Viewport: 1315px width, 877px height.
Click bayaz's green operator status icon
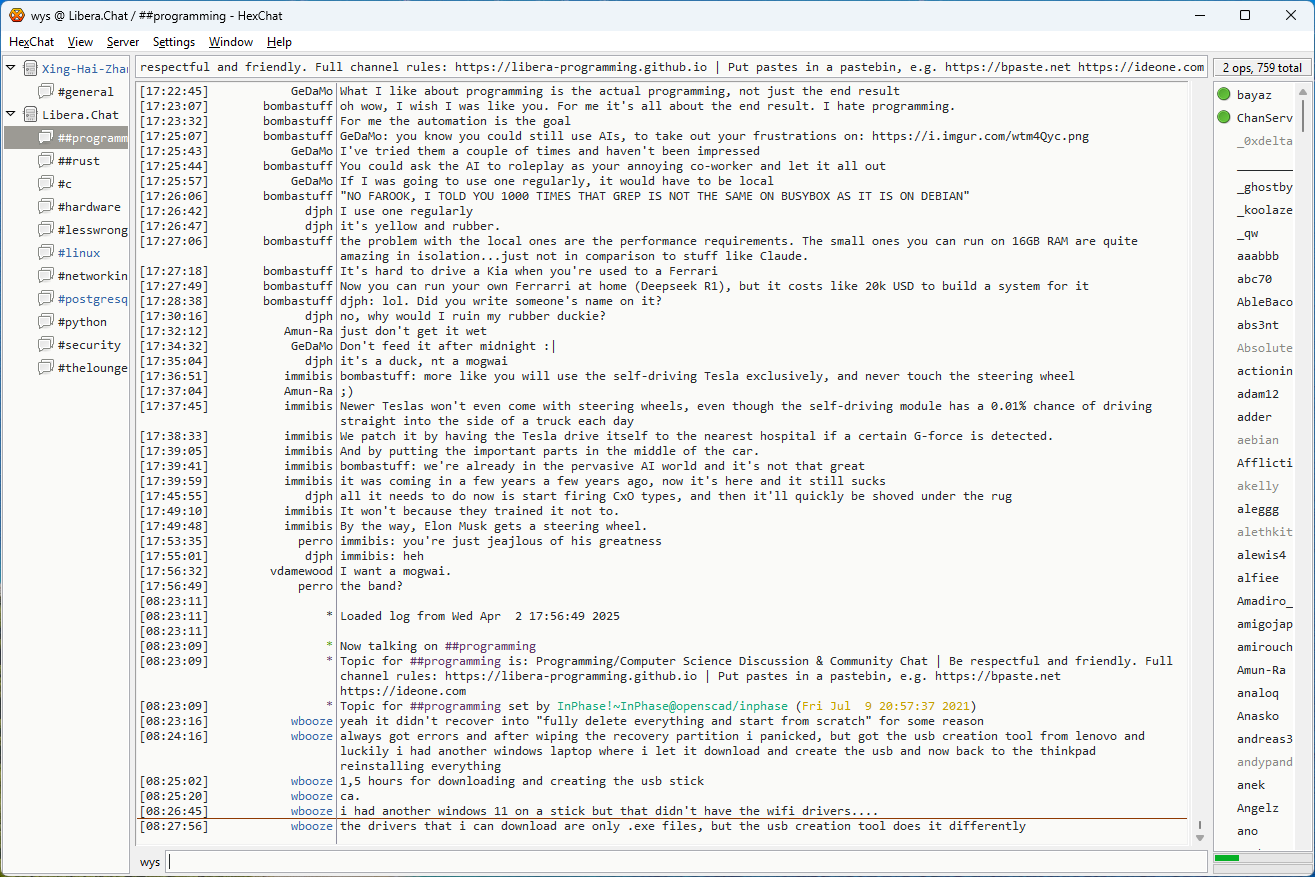coord(1224,95)
